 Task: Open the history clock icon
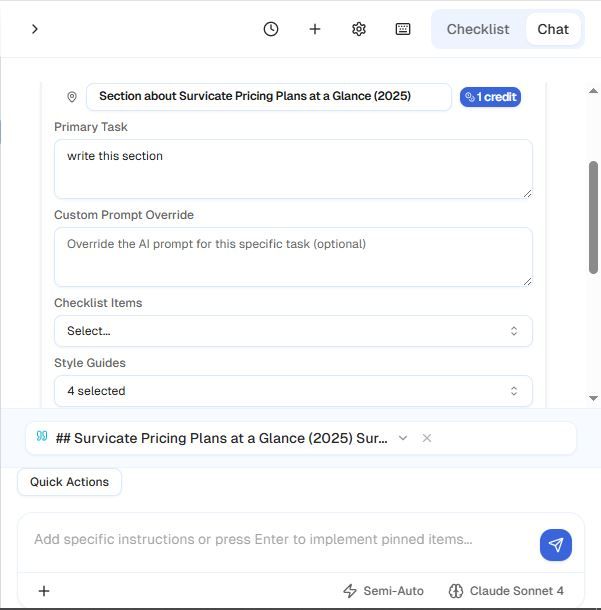tap(271, 29)
